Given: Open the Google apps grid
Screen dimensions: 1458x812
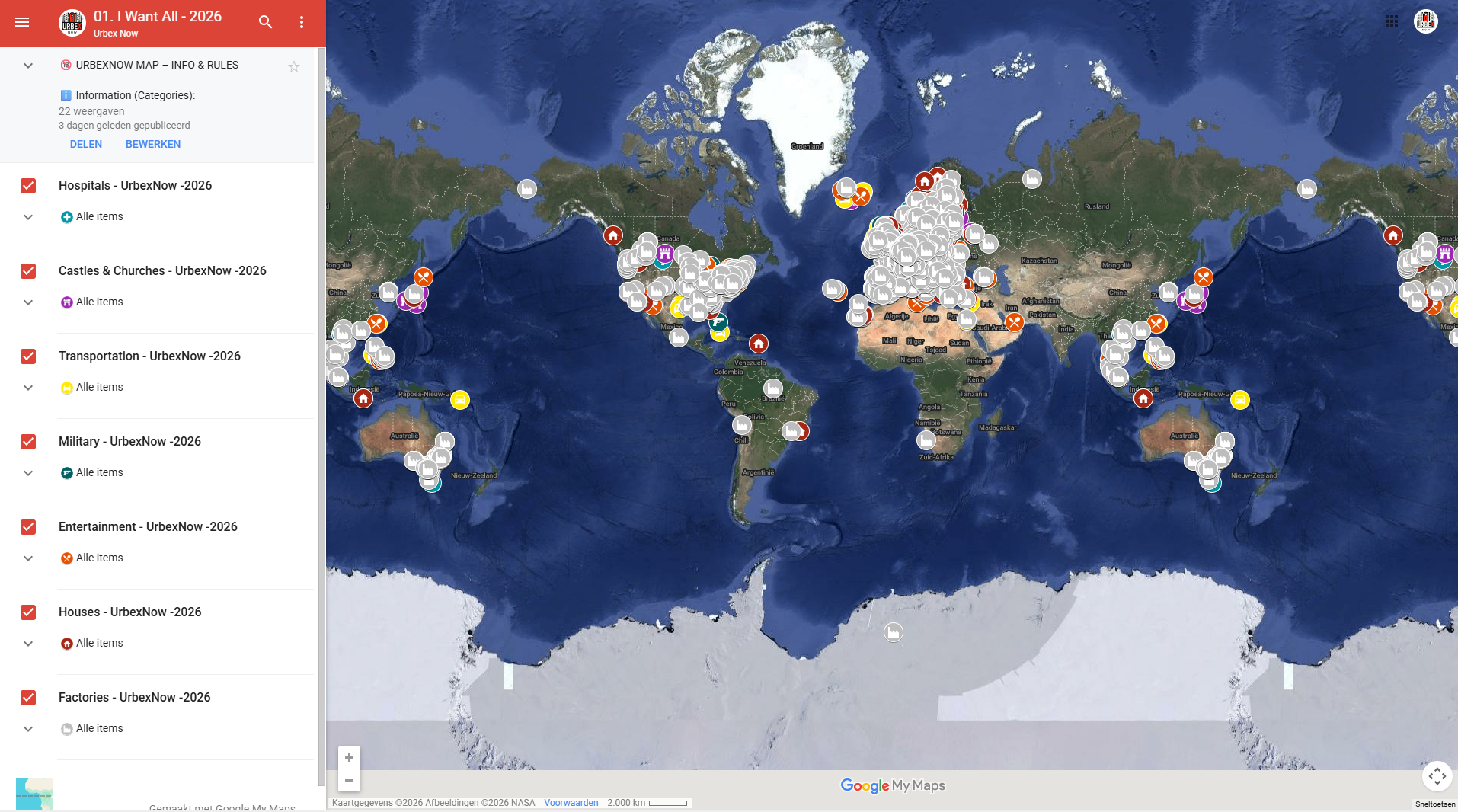Looking at the screenshot, I should coord(1391,21).
